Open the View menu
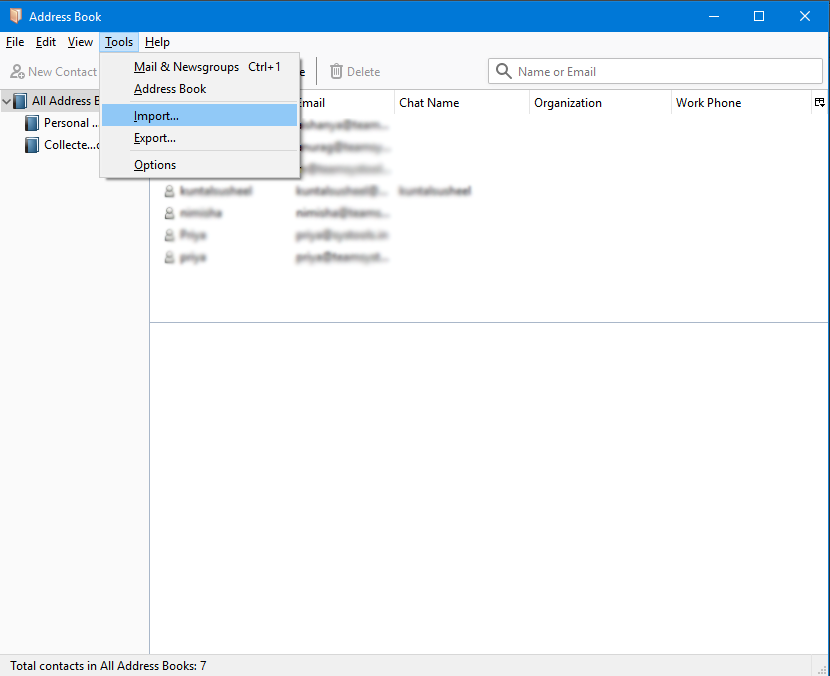The width and height of the screenshot is (830, 676). (80, 42)
